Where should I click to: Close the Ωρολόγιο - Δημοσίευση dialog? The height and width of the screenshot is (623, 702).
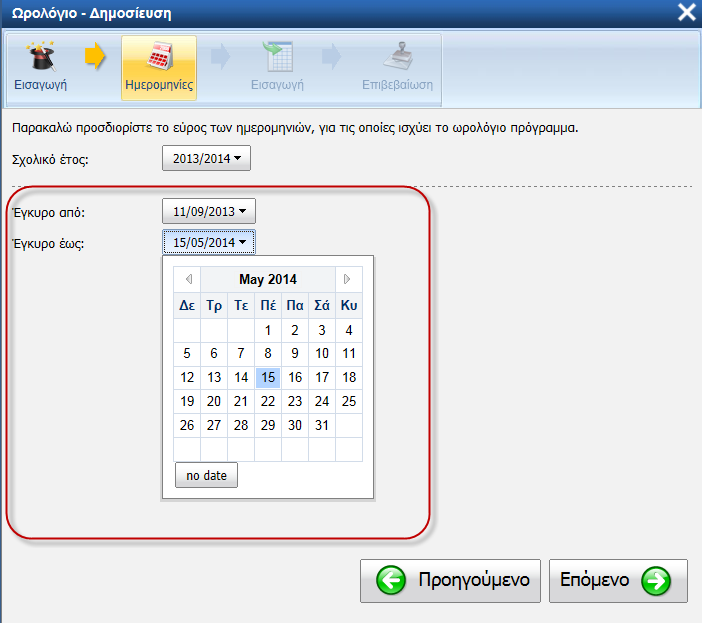[x=686, y=13]
